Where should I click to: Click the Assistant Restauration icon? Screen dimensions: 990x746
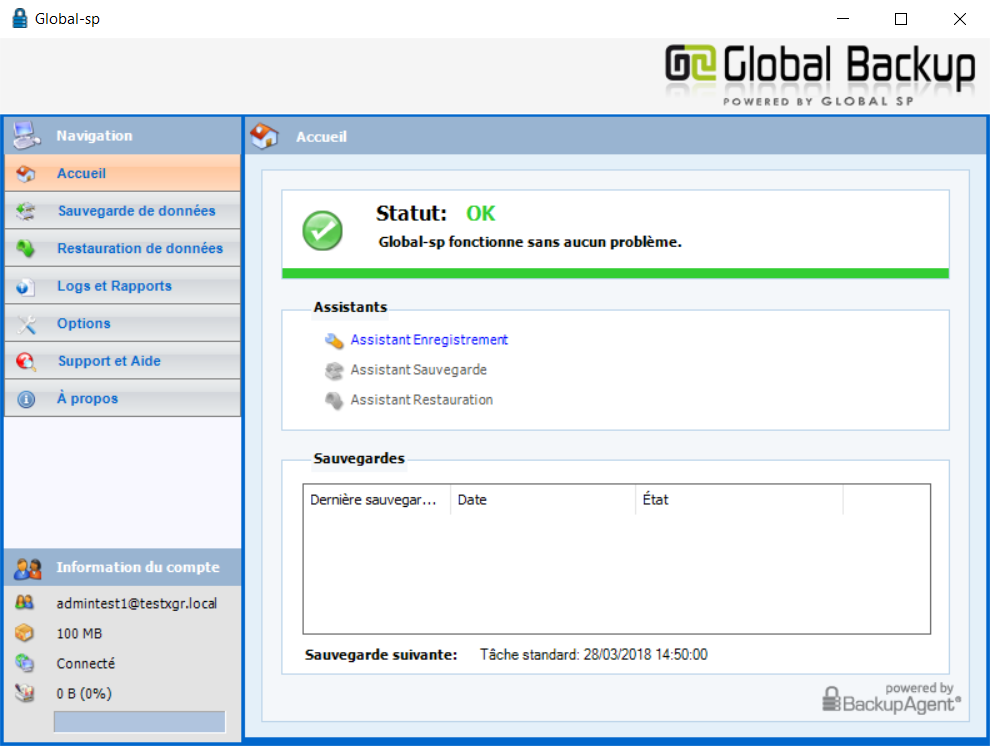(334, 401)
